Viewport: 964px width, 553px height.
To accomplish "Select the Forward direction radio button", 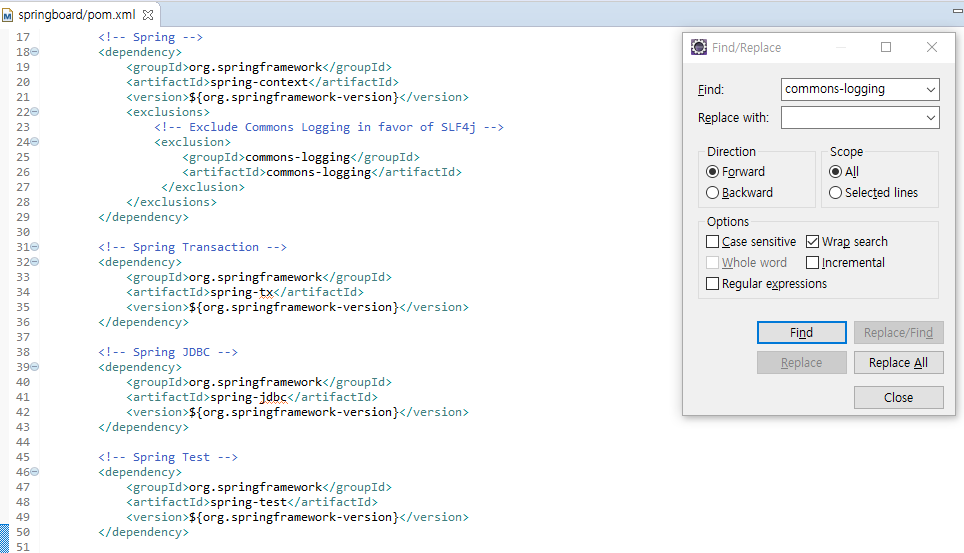I will coord(713,172).
